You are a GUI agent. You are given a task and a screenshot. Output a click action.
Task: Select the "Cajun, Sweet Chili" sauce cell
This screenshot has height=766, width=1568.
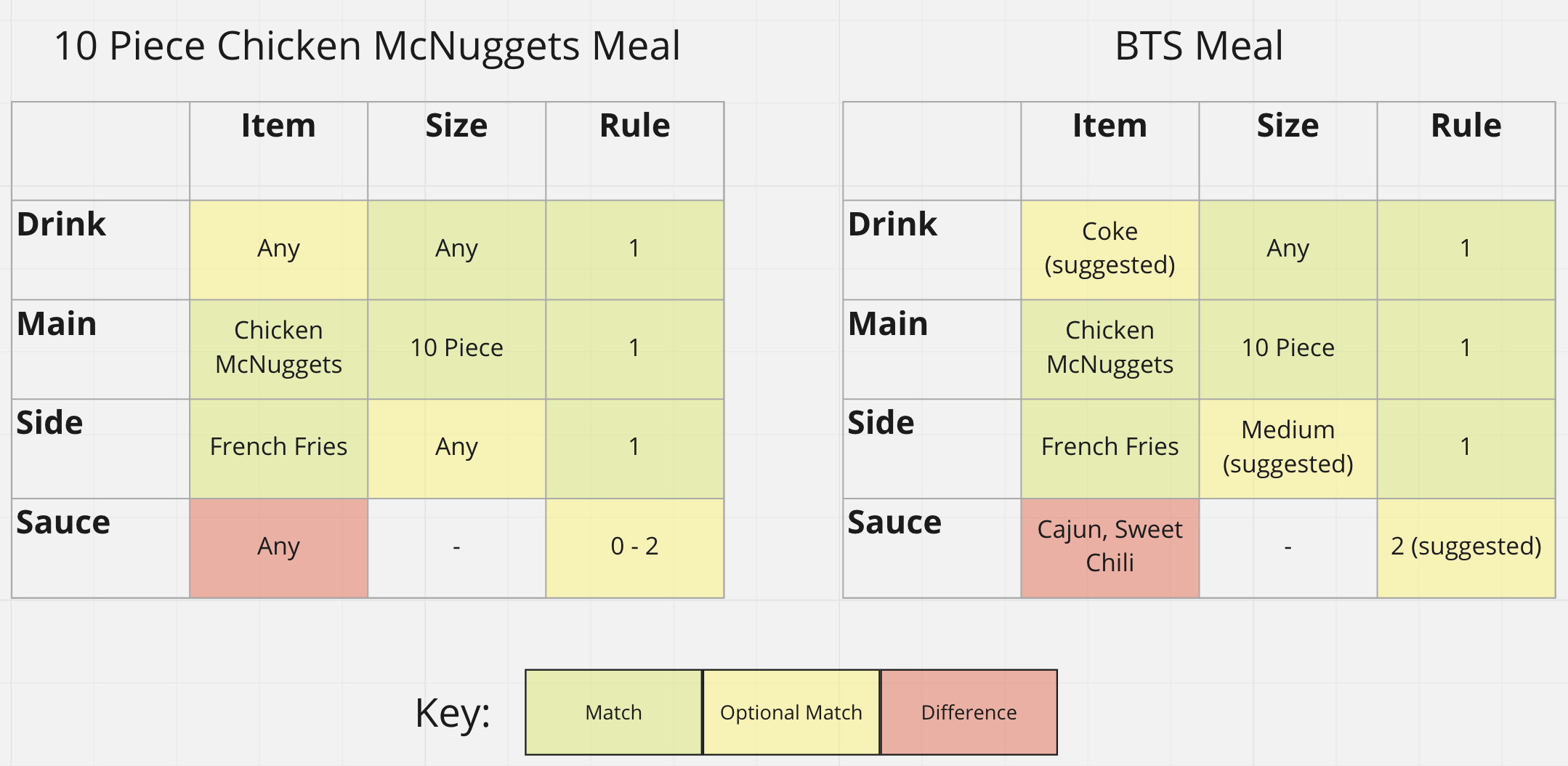pos(1110,547)
